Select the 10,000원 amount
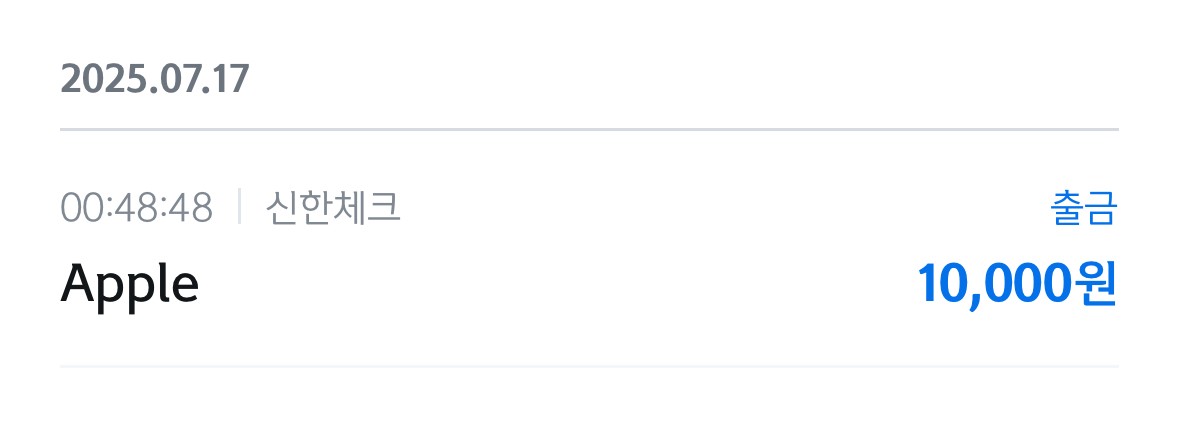The height and width of the screenshot is (429, 1179). (x=1016, y=285)
